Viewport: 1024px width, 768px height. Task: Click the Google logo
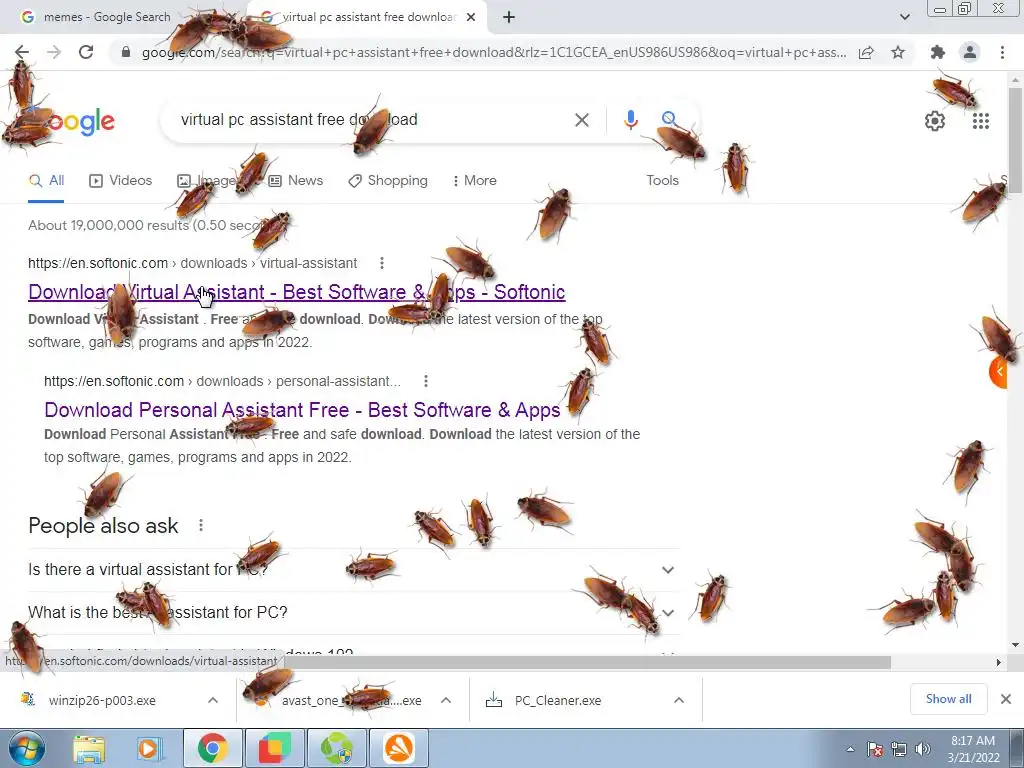tap(73, 122)
